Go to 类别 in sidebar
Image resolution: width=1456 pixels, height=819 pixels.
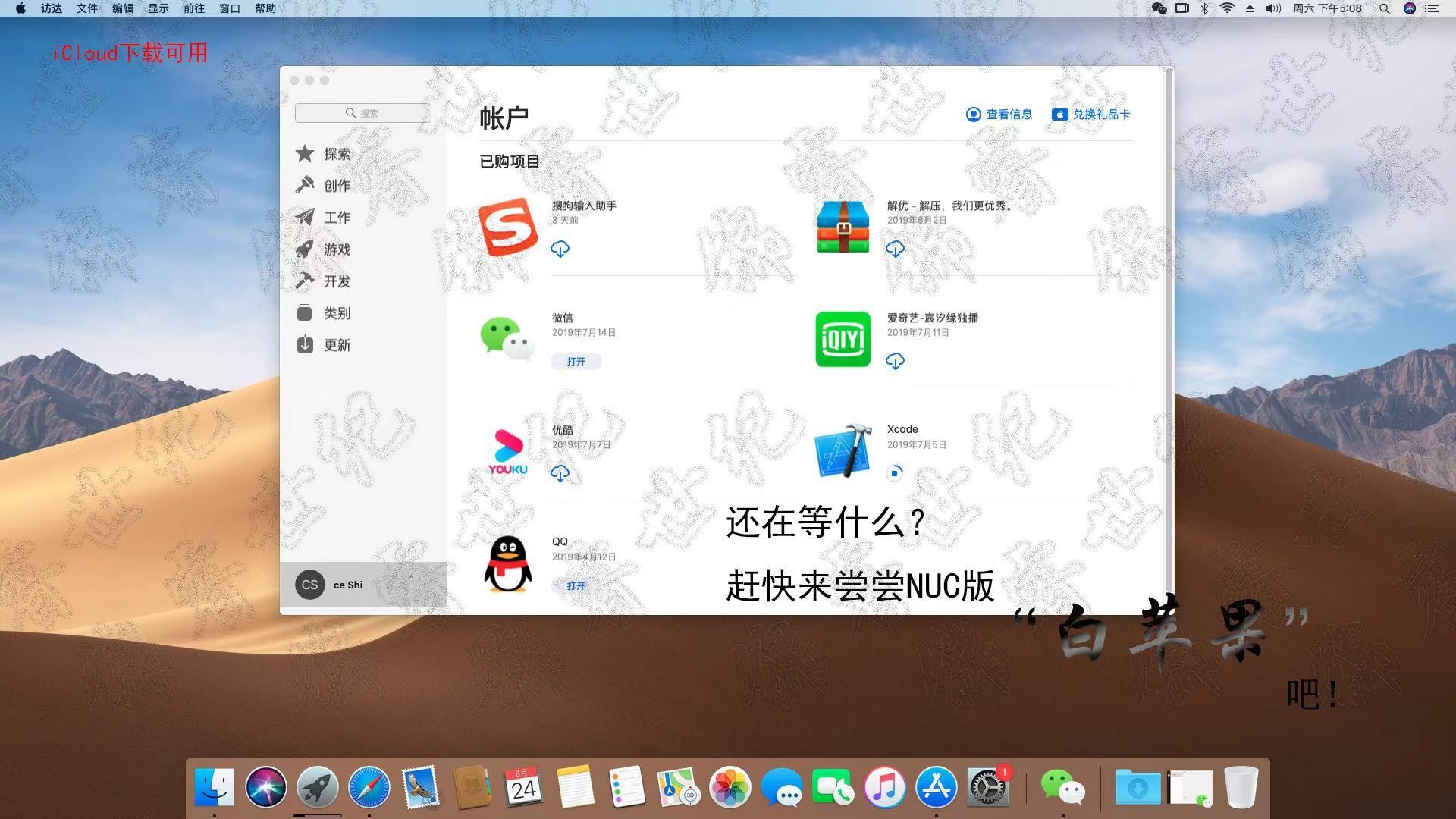point(324,313)
